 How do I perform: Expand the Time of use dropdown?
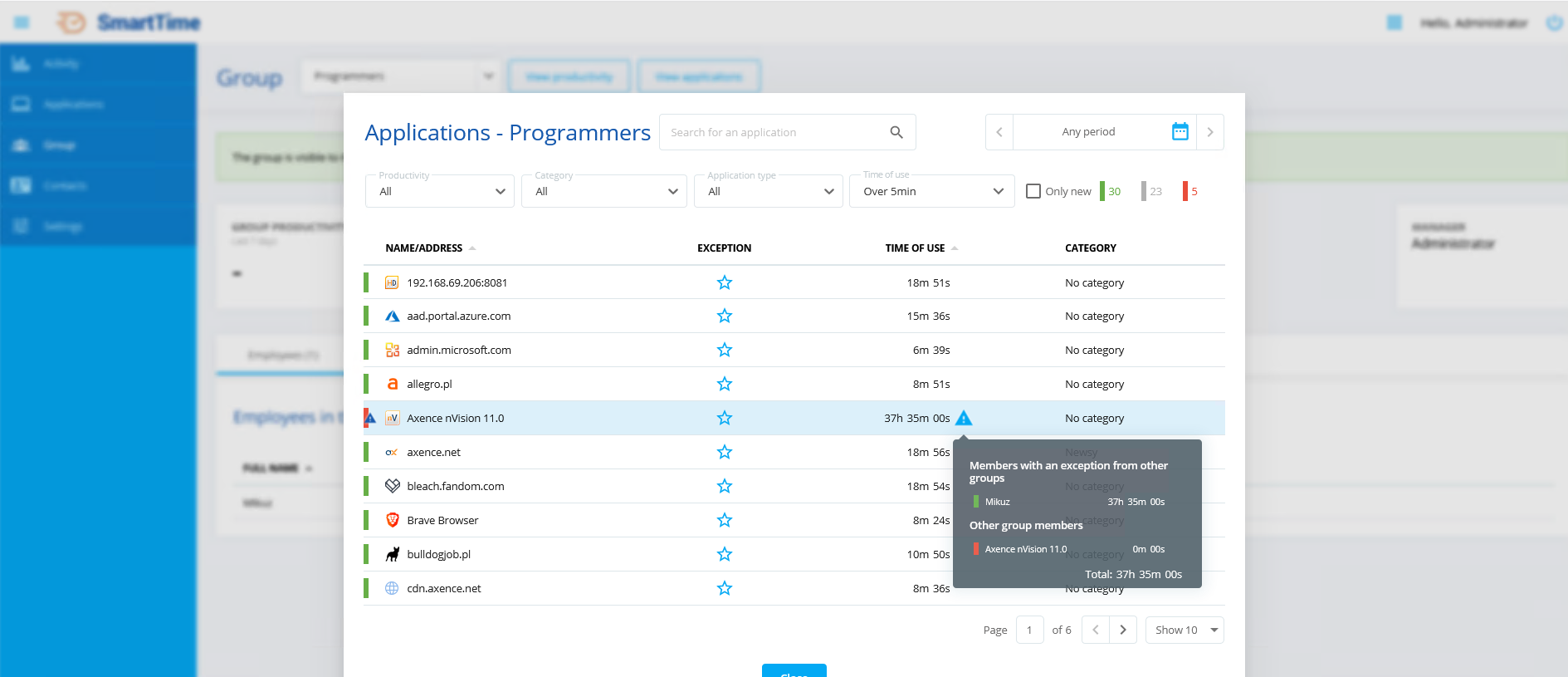tap(931, 191)
